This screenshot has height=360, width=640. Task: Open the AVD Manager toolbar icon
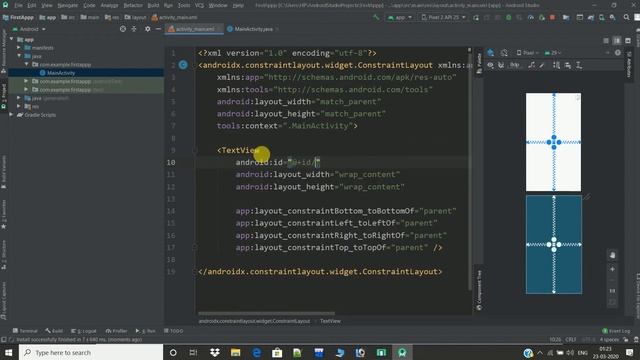click(x=602, y=18)
